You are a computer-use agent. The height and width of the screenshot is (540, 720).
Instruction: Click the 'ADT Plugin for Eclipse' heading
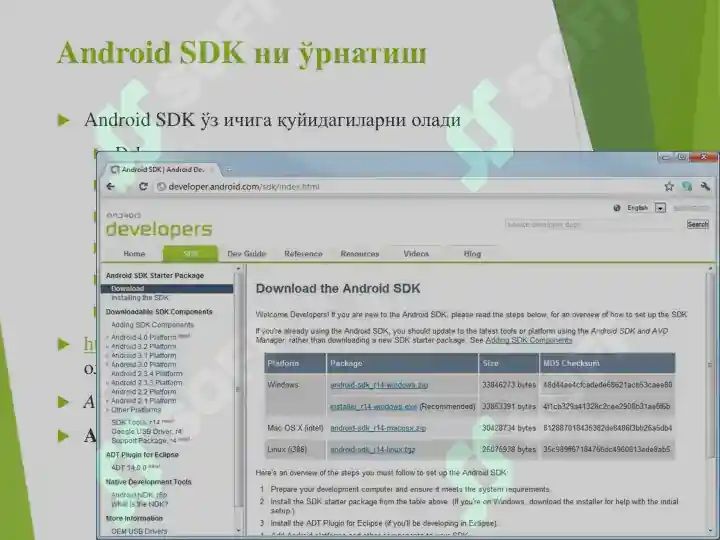click(142, 455)
